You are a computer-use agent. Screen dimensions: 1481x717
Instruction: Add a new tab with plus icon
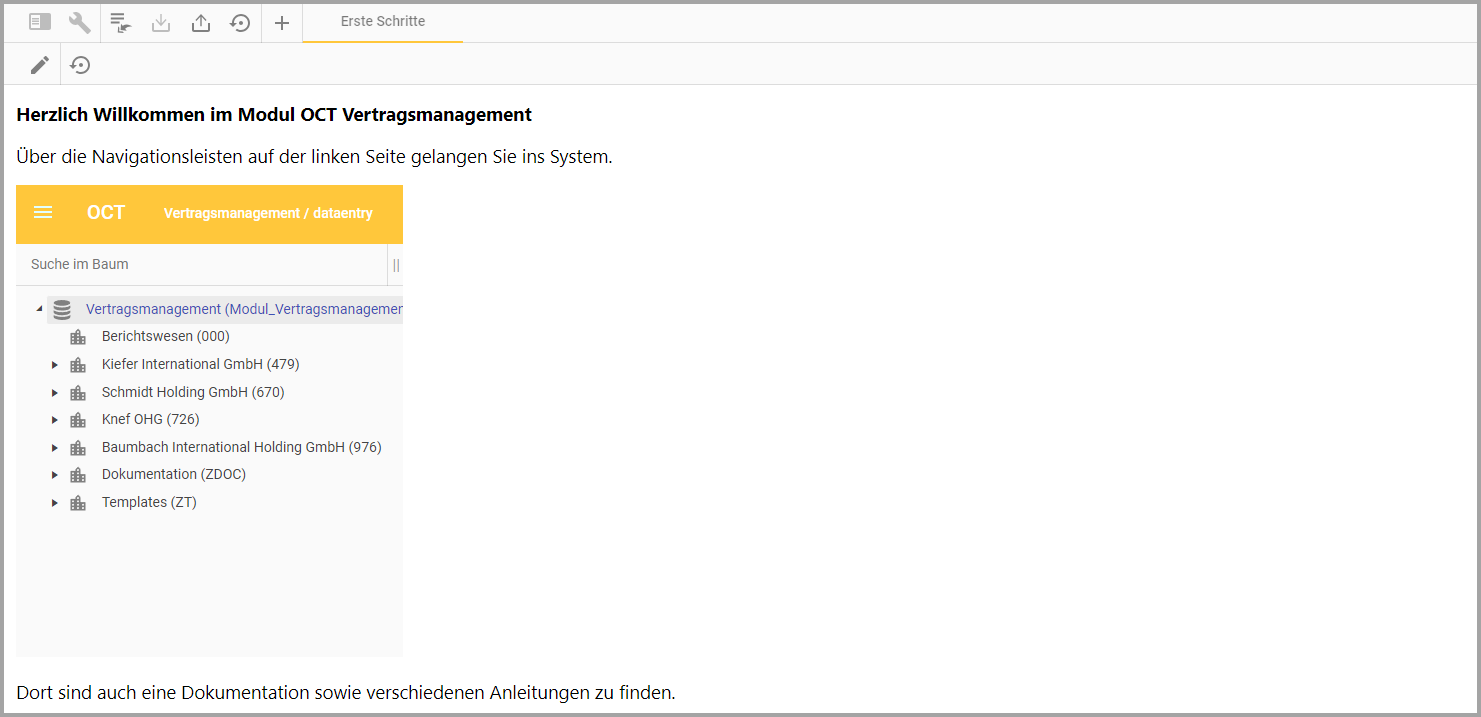pos(282,22)
